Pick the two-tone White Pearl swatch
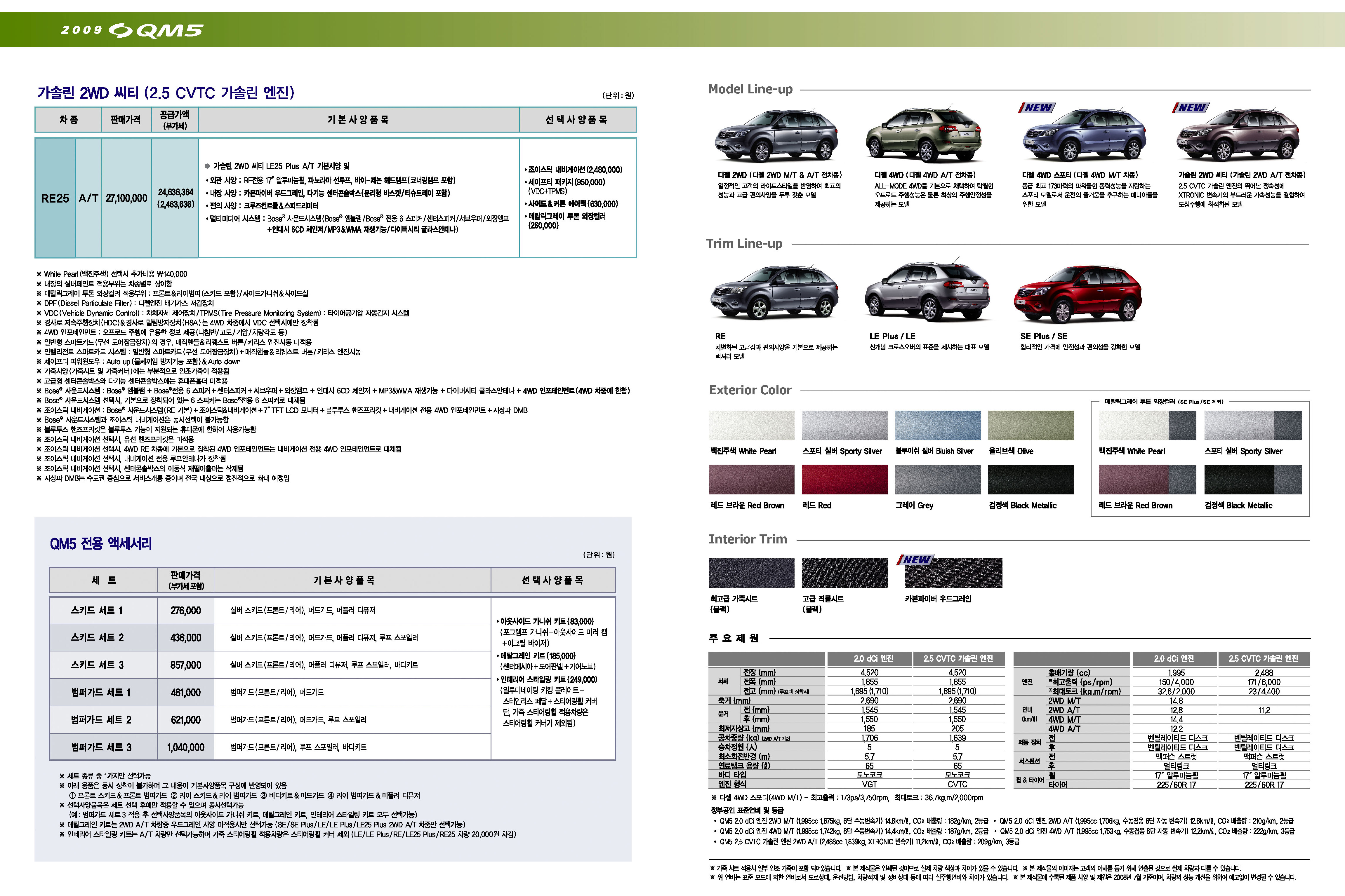This screenshot has width=1345, height=896. 1147,425
